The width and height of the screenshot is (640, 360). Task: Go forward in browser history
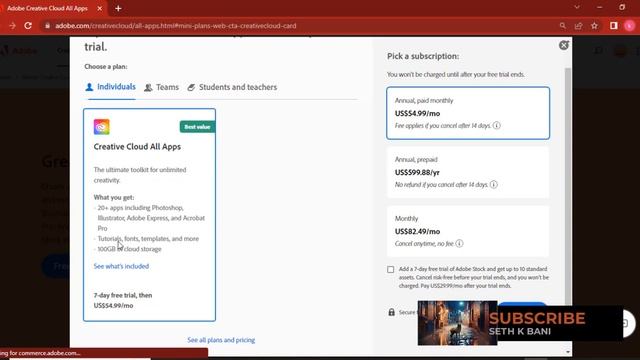coord(12,26)
